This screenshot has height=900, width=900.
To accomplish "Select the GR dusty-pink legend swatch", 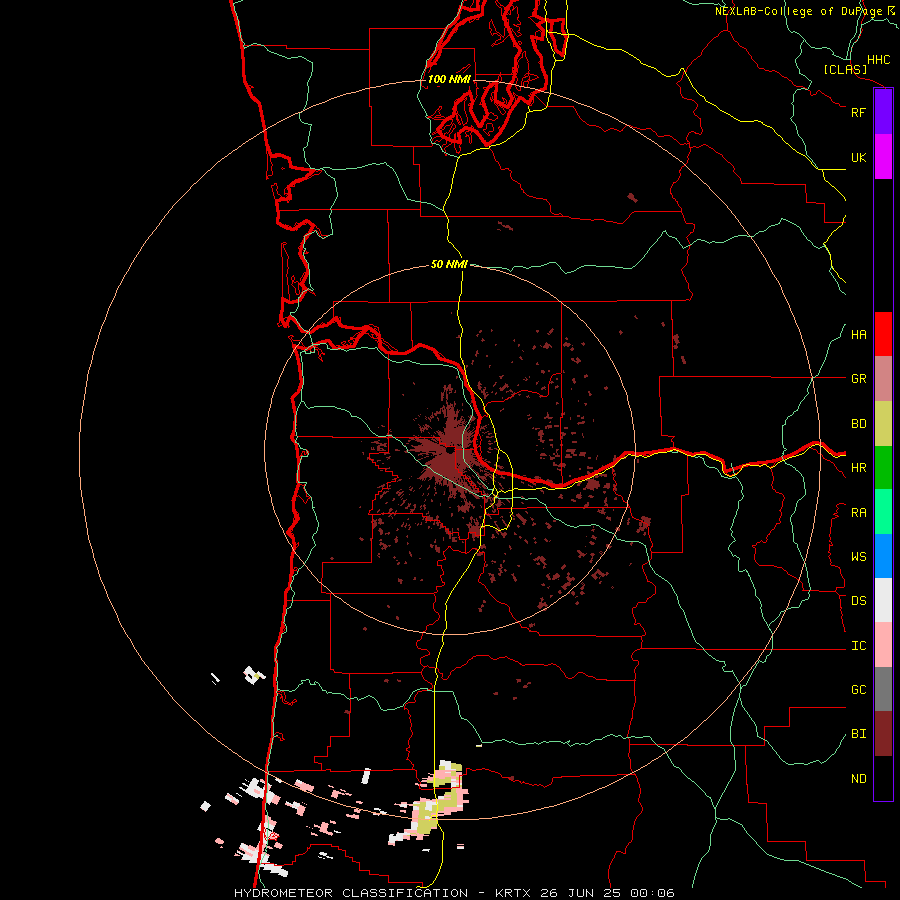I will pos(883,379).
